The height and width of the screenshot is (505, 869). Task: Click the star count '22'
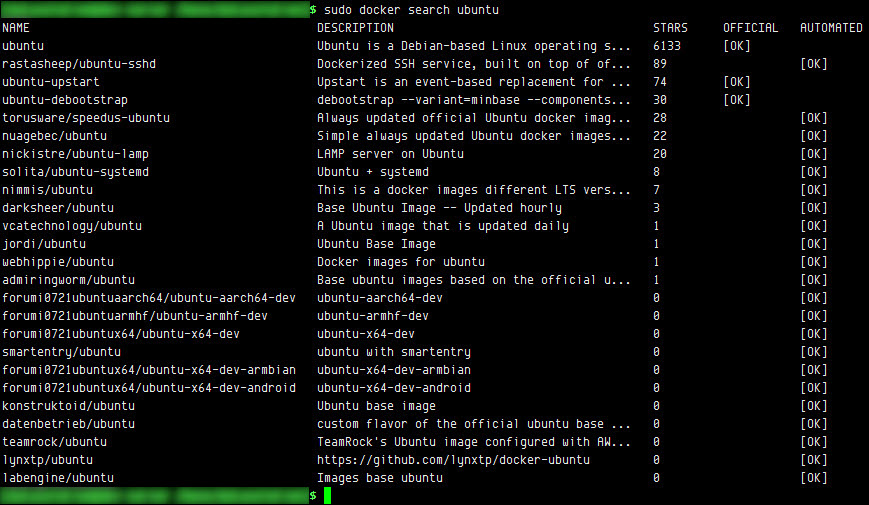click(x=660, y=136)
